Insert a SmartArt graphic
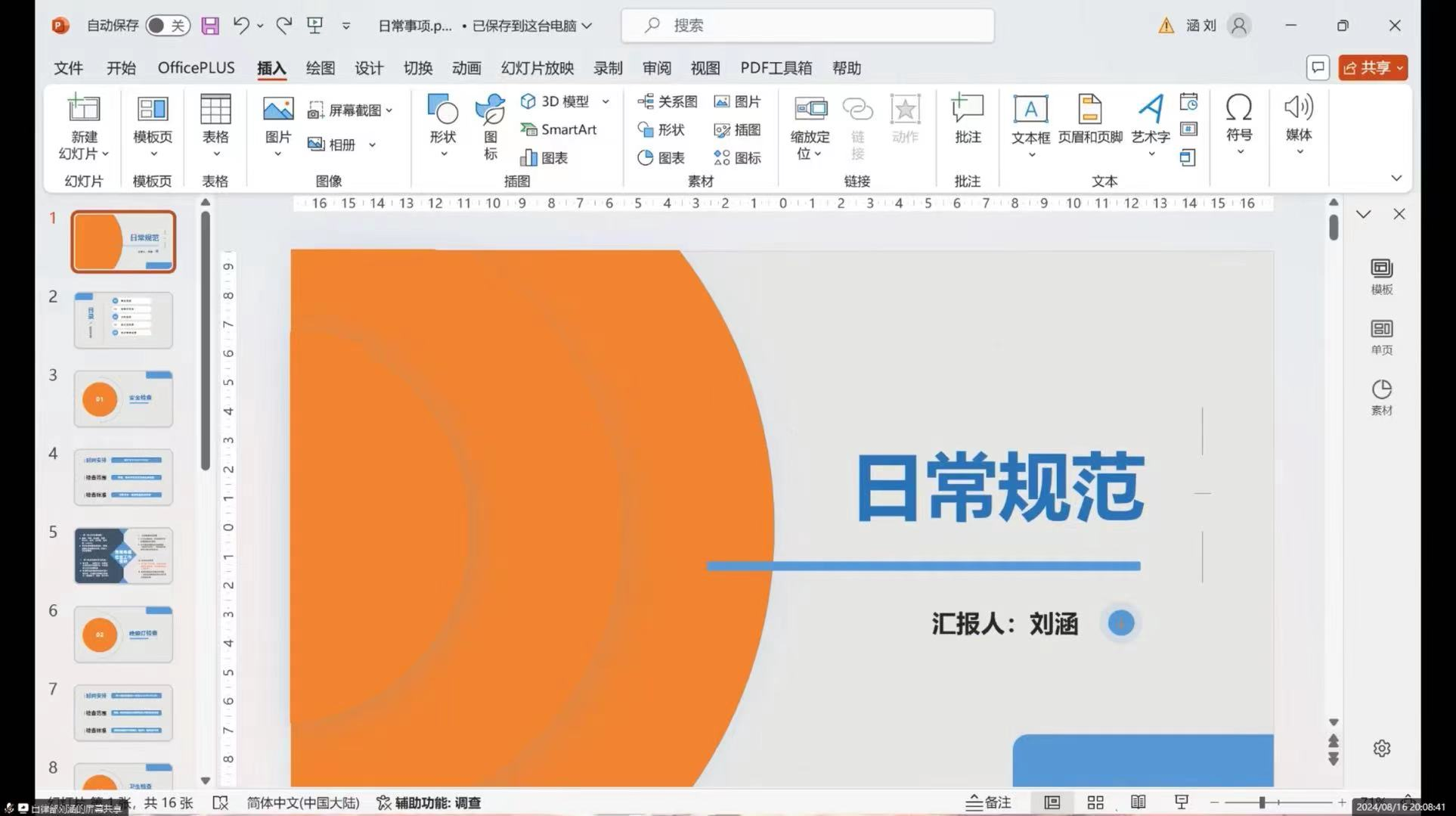 pos(559,129)
